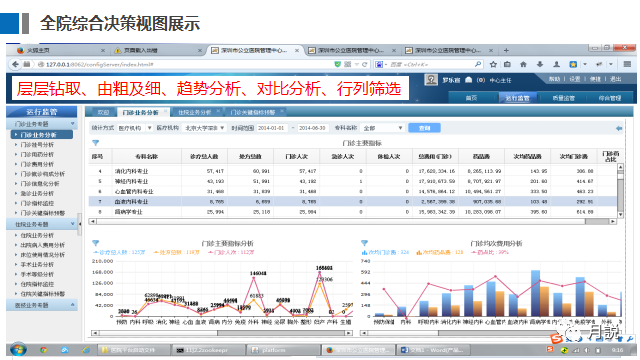Open 门诊挂号分析 in the sidebar

point(37,145)
